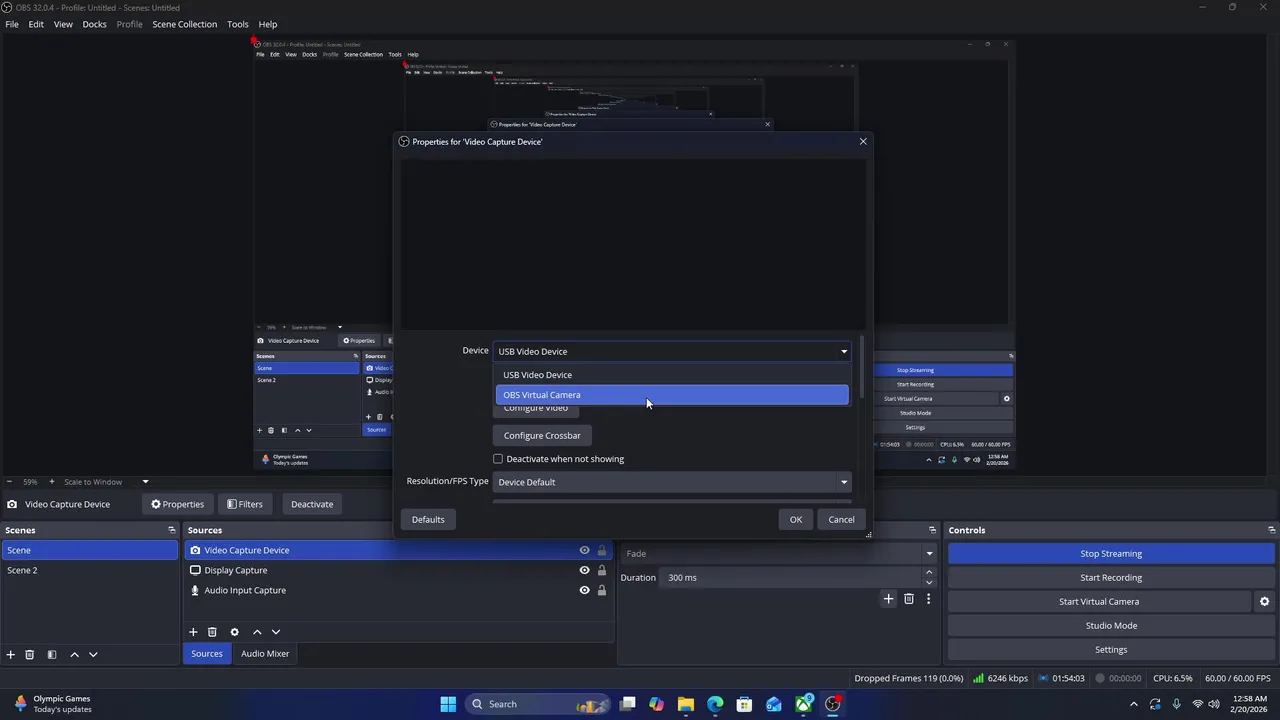Move scene up arrow in Scenes panel
The image size is (1280, 720).
click(74, 654)
